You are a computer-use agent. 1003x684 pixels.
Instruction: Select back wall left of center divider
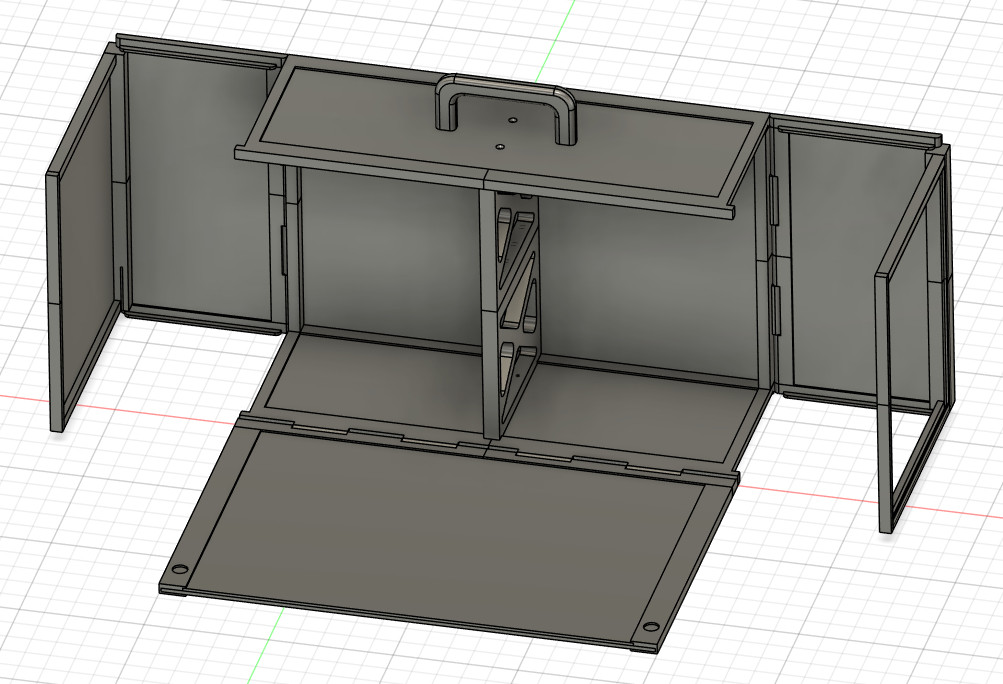pos(390,250)
